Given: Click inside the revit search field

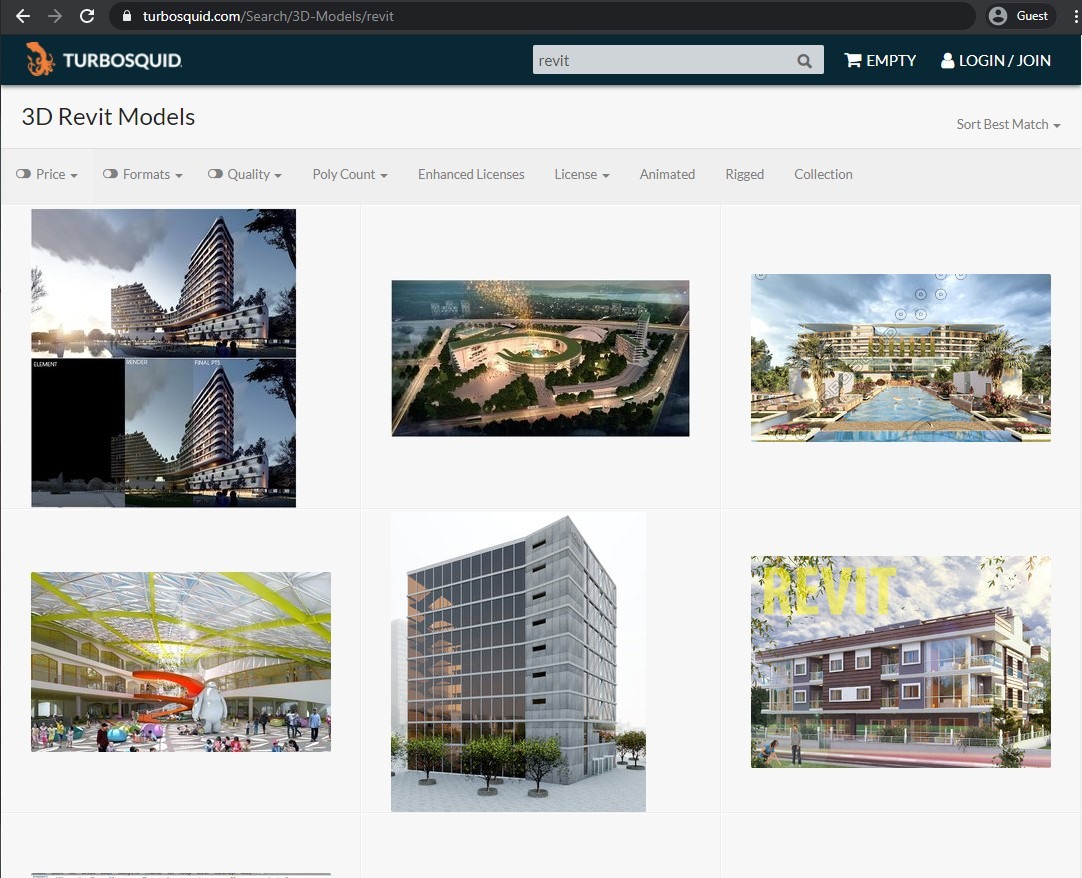Looking at the screenshot, I should 660,60.
